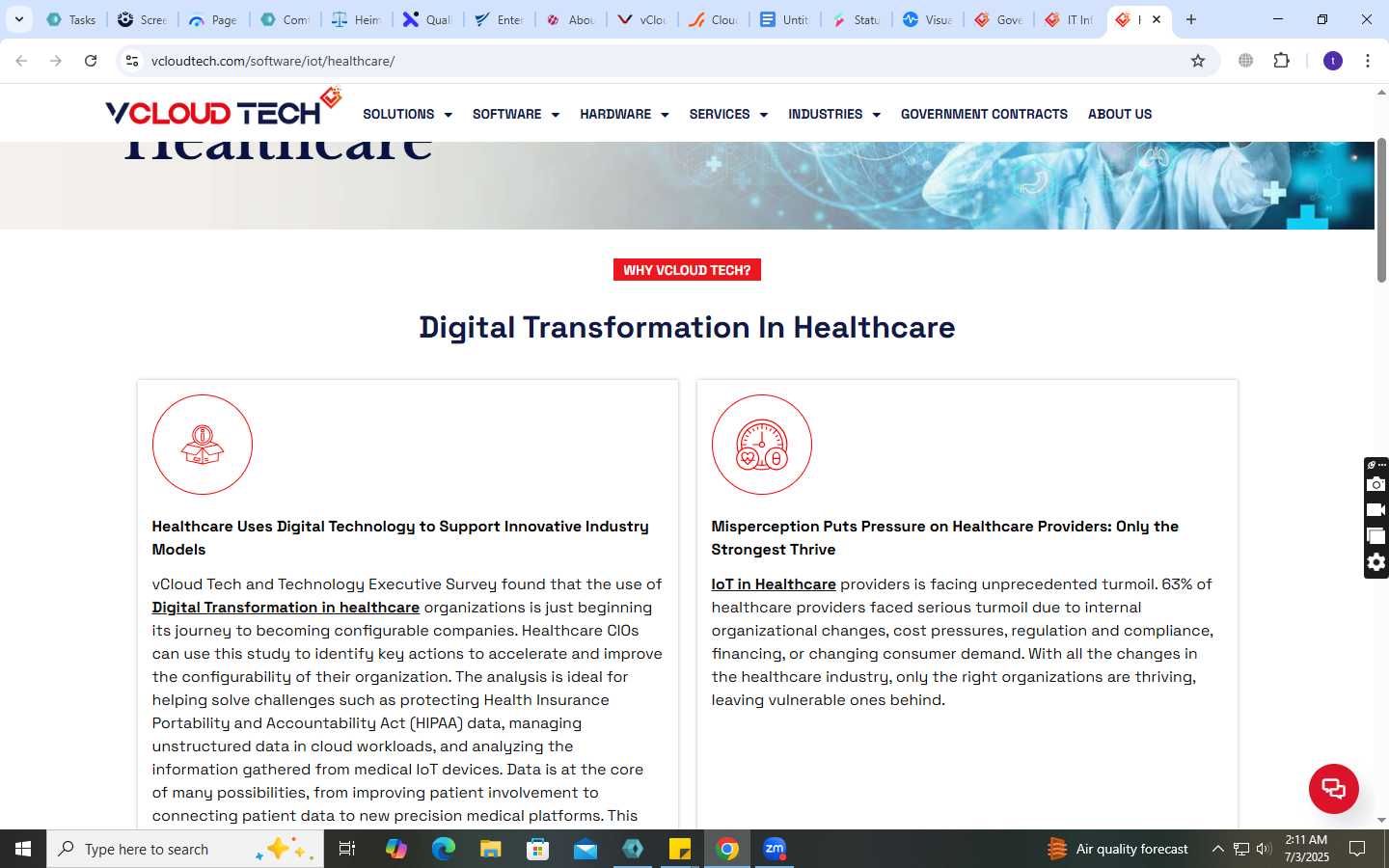Screen dimensions: 1389x868
Task: Open Copilot from taskbar
Action: tap(396, 849)
